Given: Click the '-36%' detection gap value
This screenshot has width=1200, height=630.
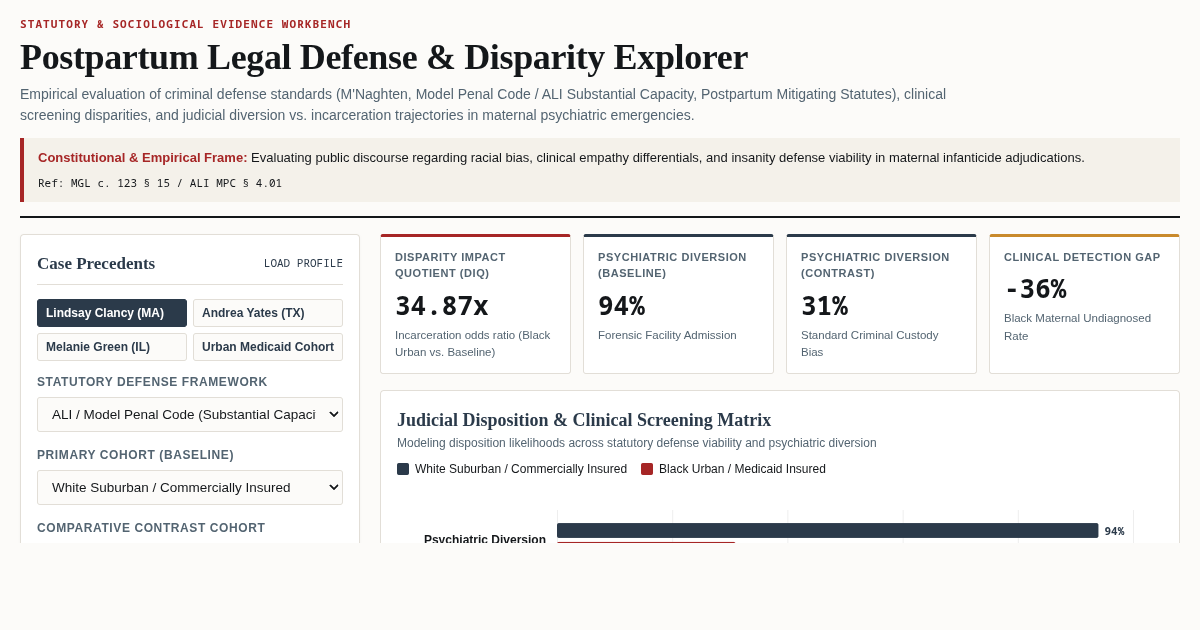Looking at the screenshot, I should pos(1035,289).
